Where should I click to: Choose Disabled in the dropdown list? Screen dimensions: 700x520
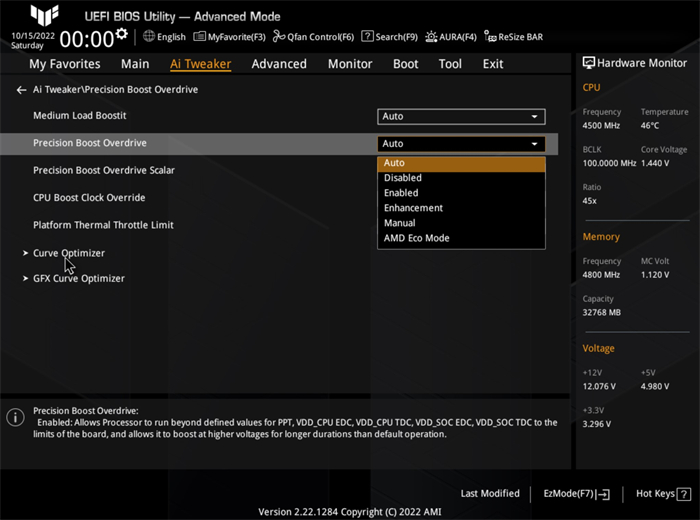pos(461,178)
